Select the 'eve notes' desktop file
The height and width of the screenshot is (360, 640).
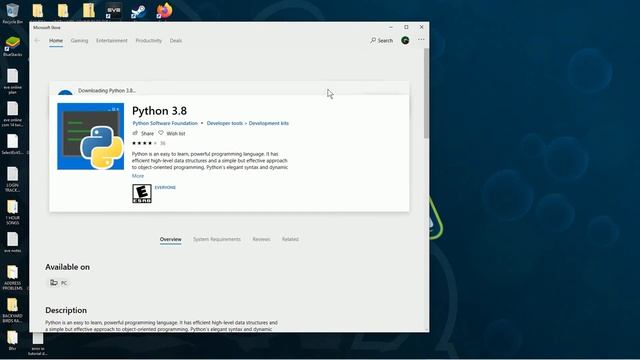click(12, 242)
